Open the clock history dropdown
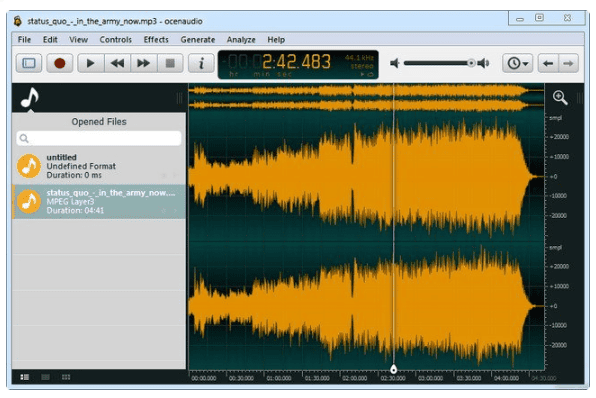 (517, 63)
